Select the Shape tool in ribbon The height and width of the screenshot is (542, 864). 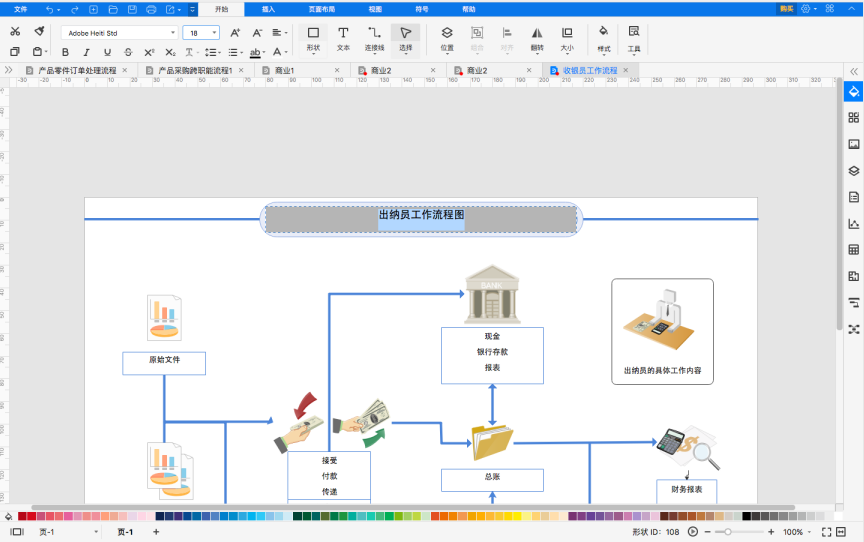[313, 40]
